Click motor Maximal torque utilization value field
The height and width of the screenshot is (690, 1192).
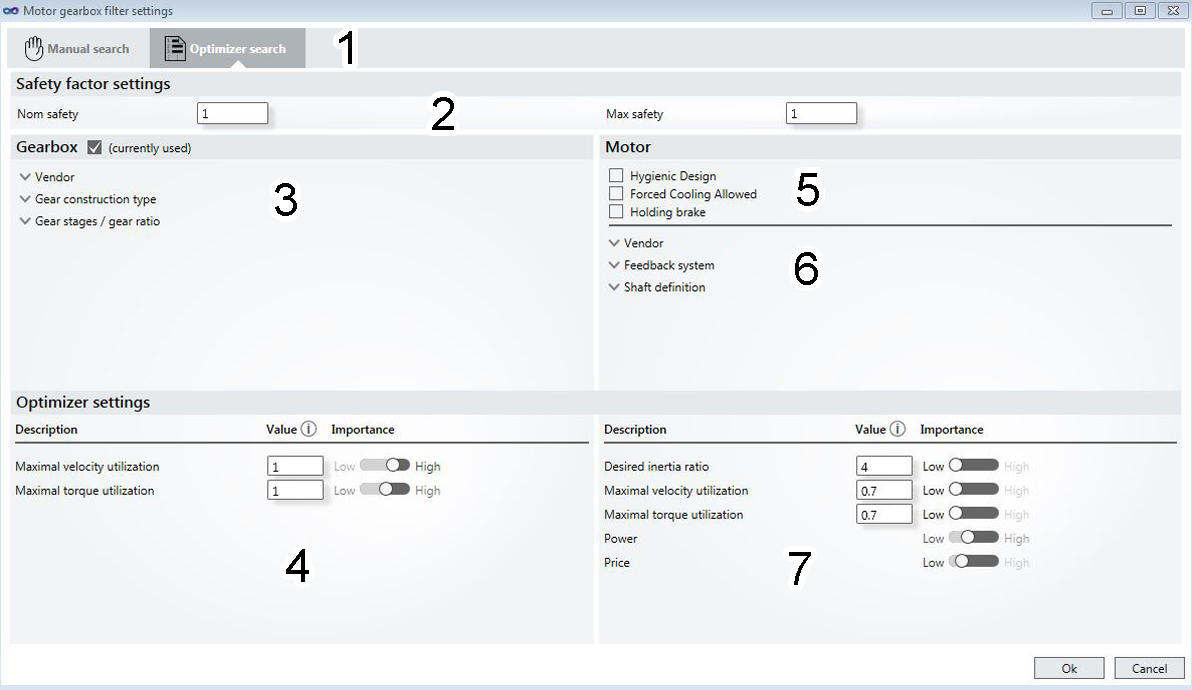(x=884, y=514)
